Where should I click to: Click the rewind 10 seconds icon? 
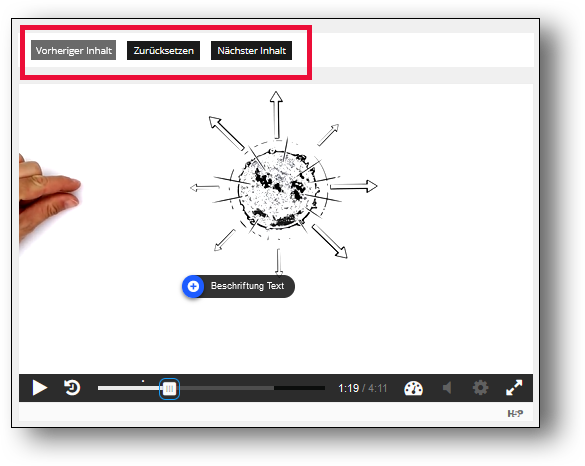click(72, 387)
